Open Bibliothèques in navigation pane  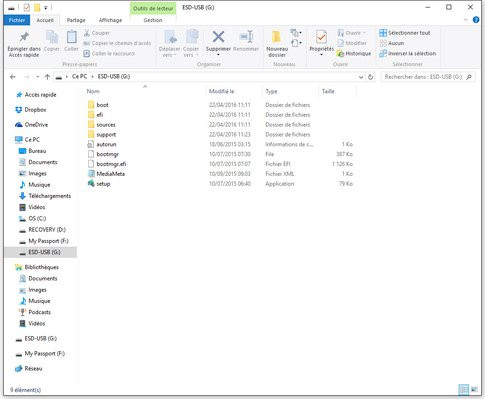point(41,267)
